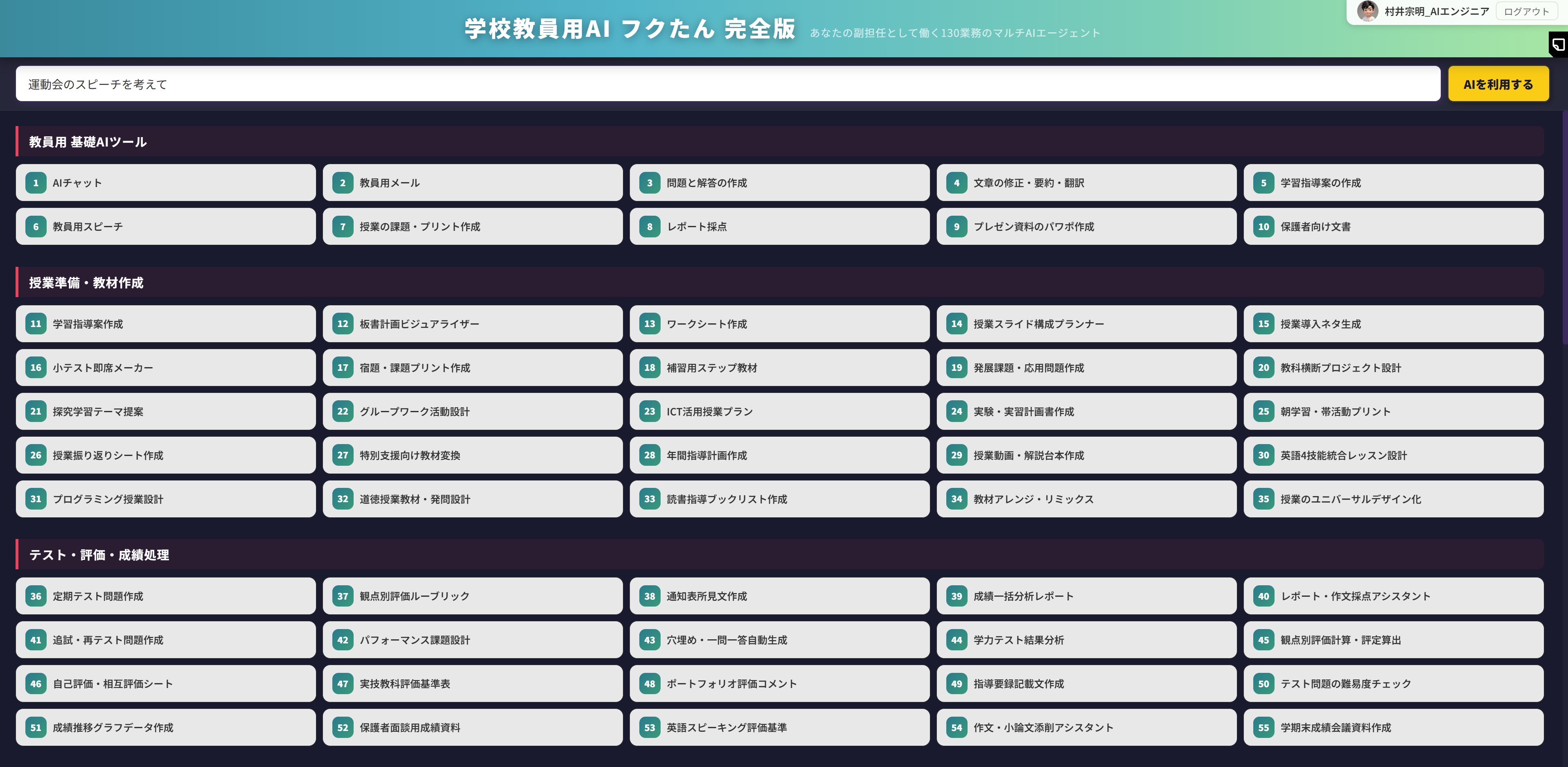
Task: Select the 保護者向け文書 tool
Action: 1394,226
